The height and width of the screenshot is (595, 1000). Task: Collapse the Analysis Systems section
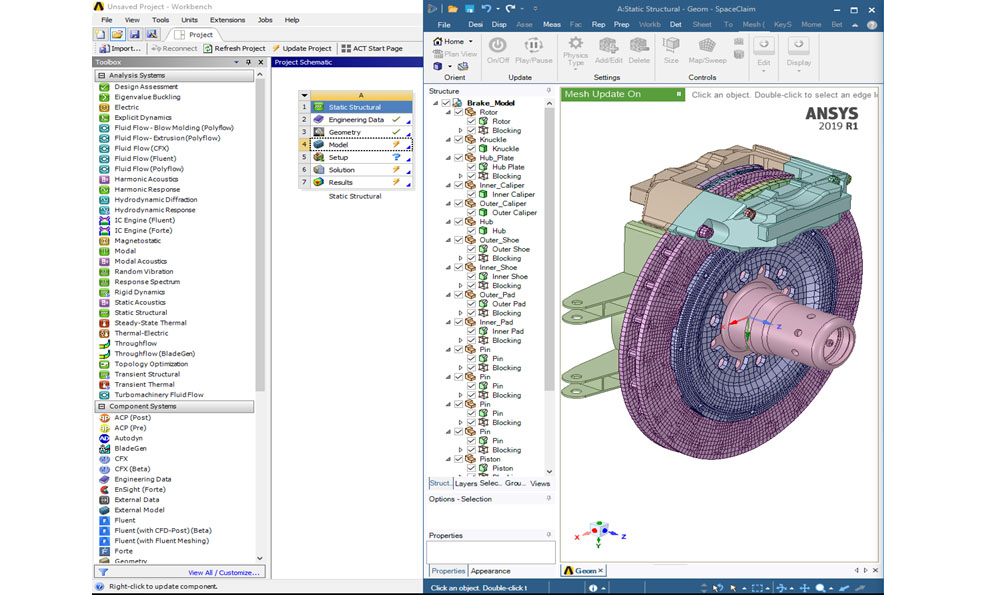[101, 75]
